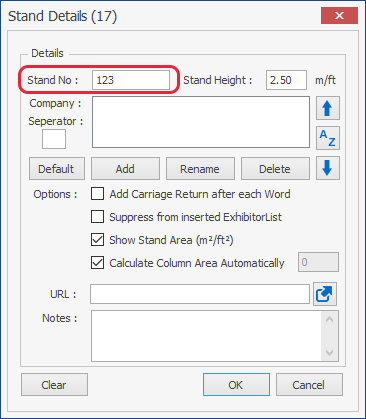Move company entry up with blue up arrow
366x419 pixels.
(328, 108)
